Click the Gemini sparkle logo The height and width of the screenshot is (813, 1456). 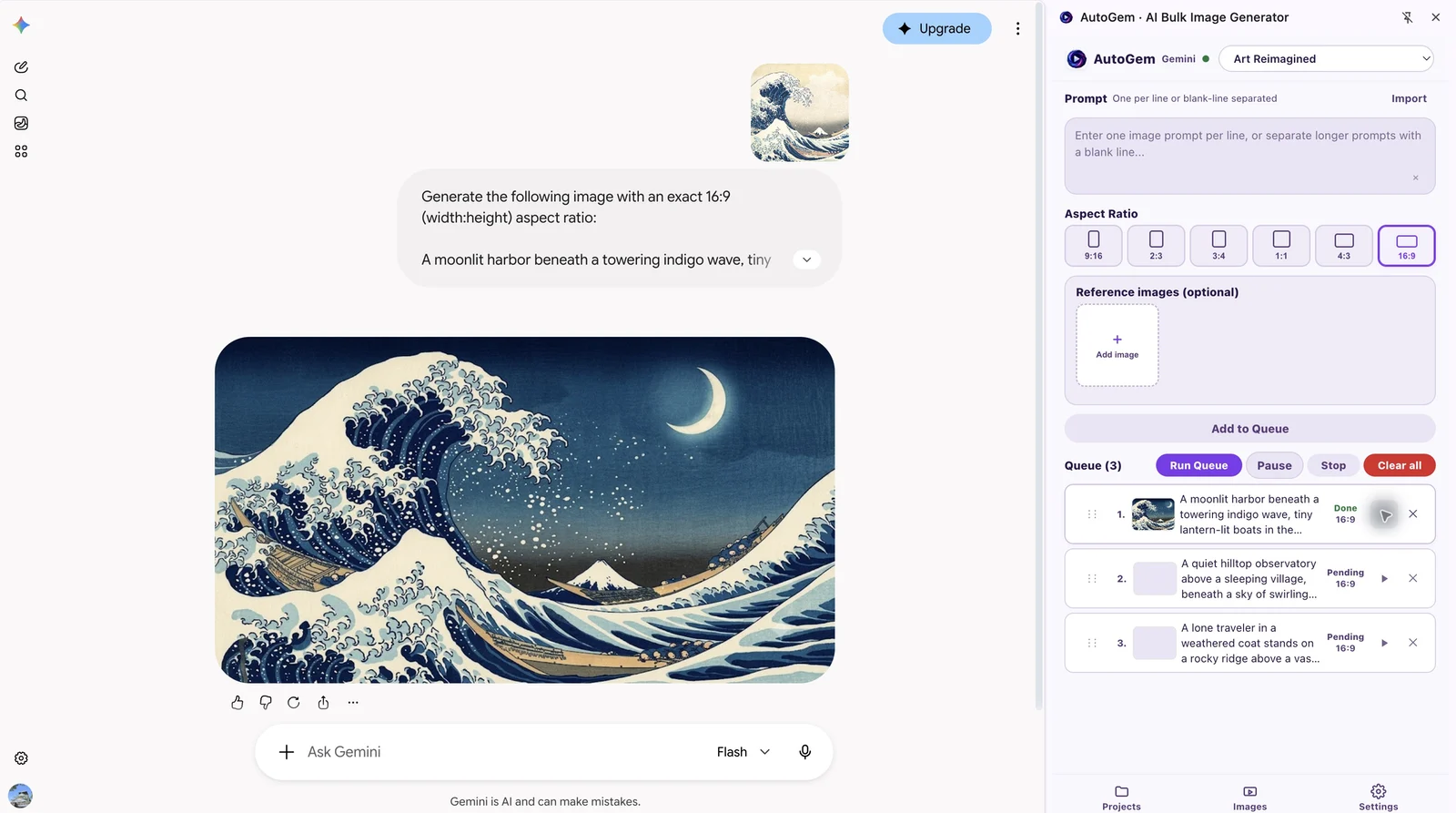[22, 25]
